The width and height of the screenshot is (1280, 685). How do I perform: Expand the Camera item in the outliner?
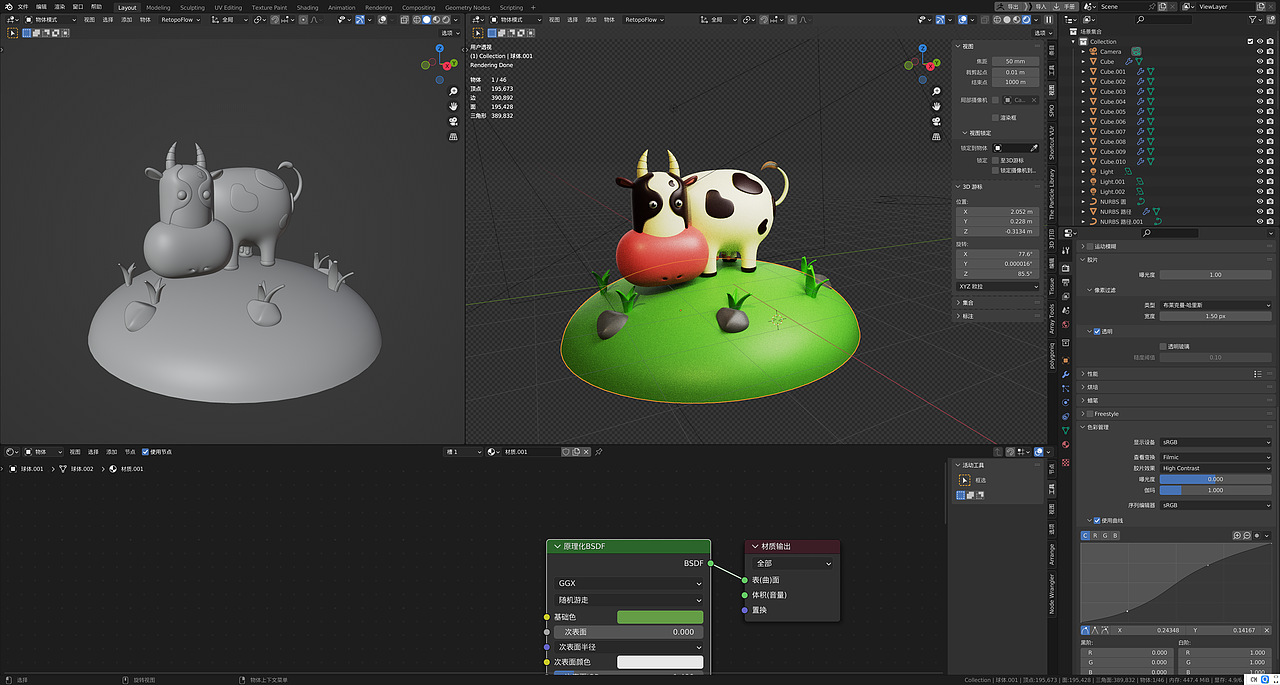click(1082, 51)
